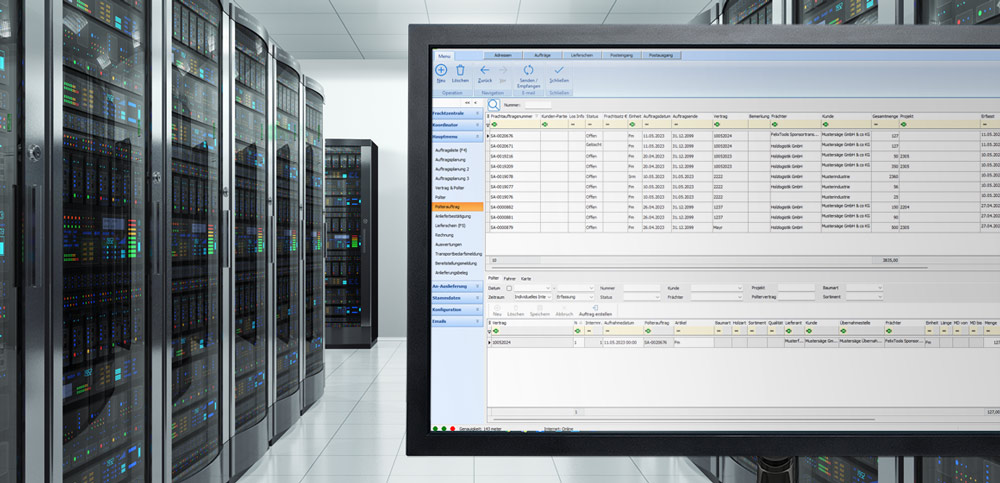Open the Fahrer tab
The height and width of the screenshot is (483, 1000).
pos(509,278)
